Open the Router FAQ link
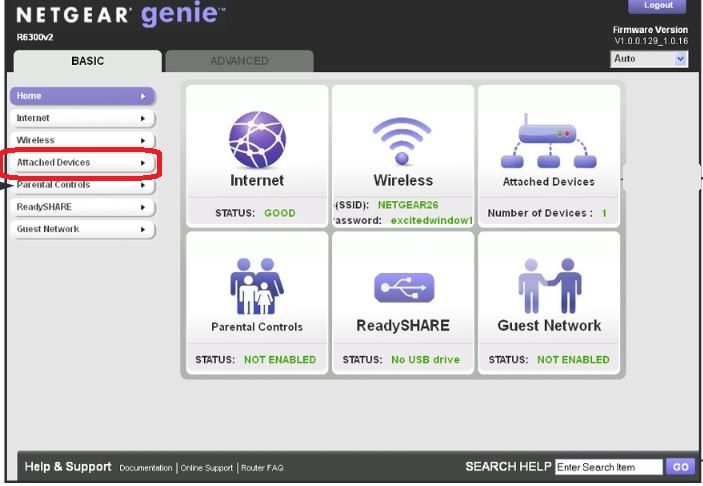Image resolution: width=703 pixels, height=486 pixels. 262,468
